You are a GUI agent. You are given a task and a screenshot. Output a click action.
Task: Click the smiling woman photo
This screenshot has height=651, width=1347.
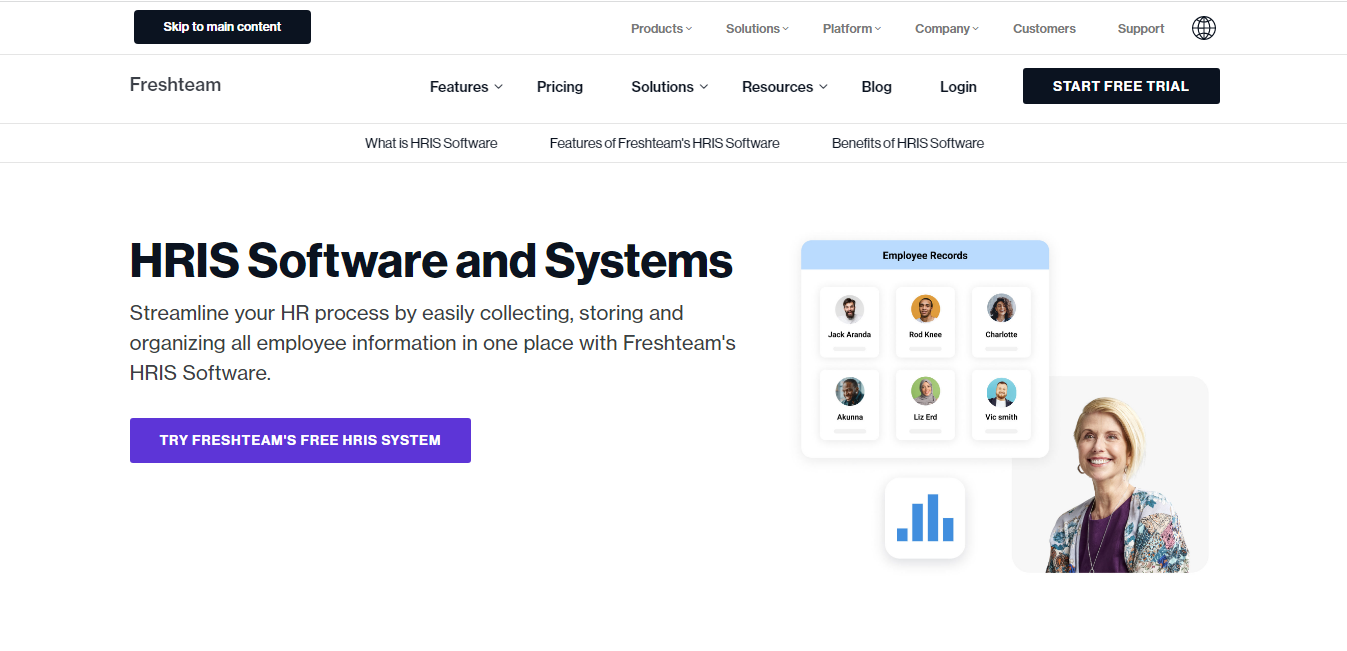pyautogui.click(x=1110, y=474)
